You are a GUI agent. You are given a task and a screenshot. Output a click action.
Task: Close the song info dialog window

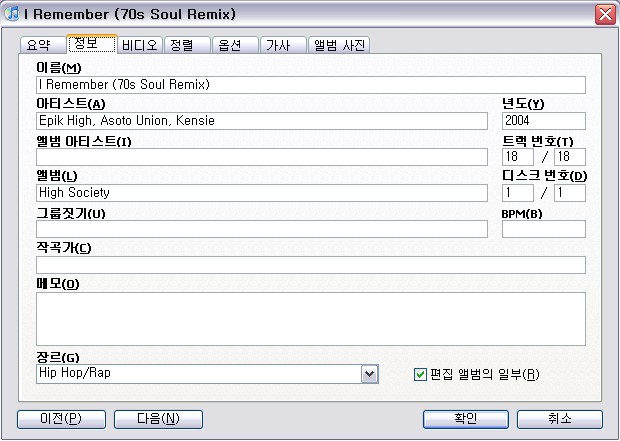pyautogui.click(x=605, y=14)
